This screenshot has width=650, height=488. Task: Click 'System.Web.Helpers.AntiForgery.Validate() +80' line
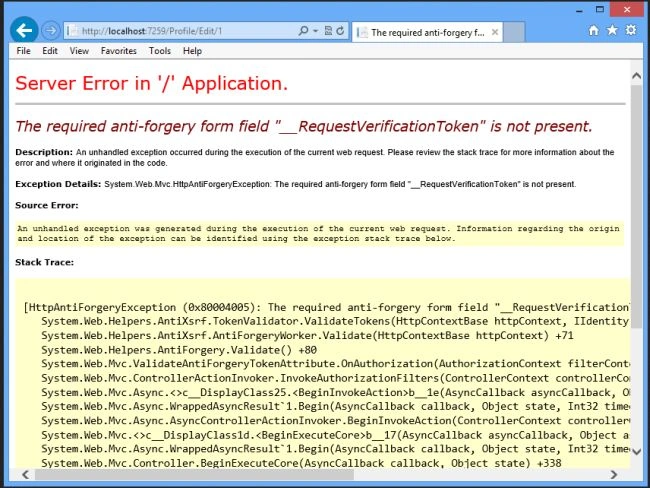pyautogui.click(x=179, y=350)
